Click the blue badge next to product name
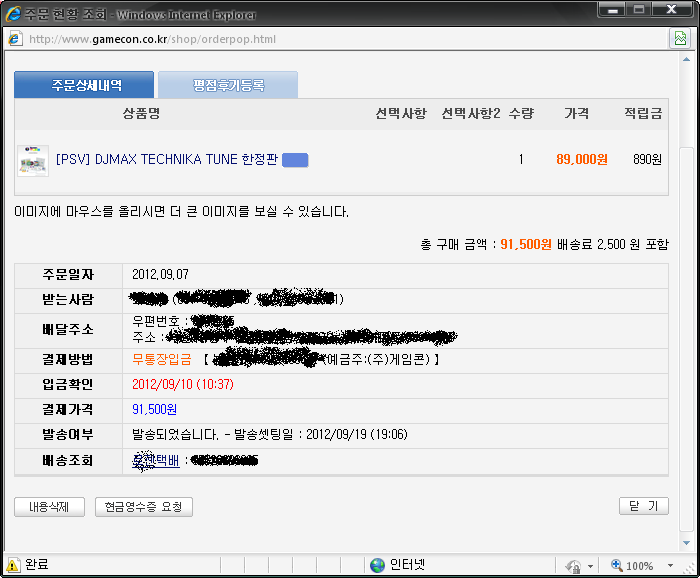Image resolution: width=700 pixels, height=578 pixels. coord(295,160)
